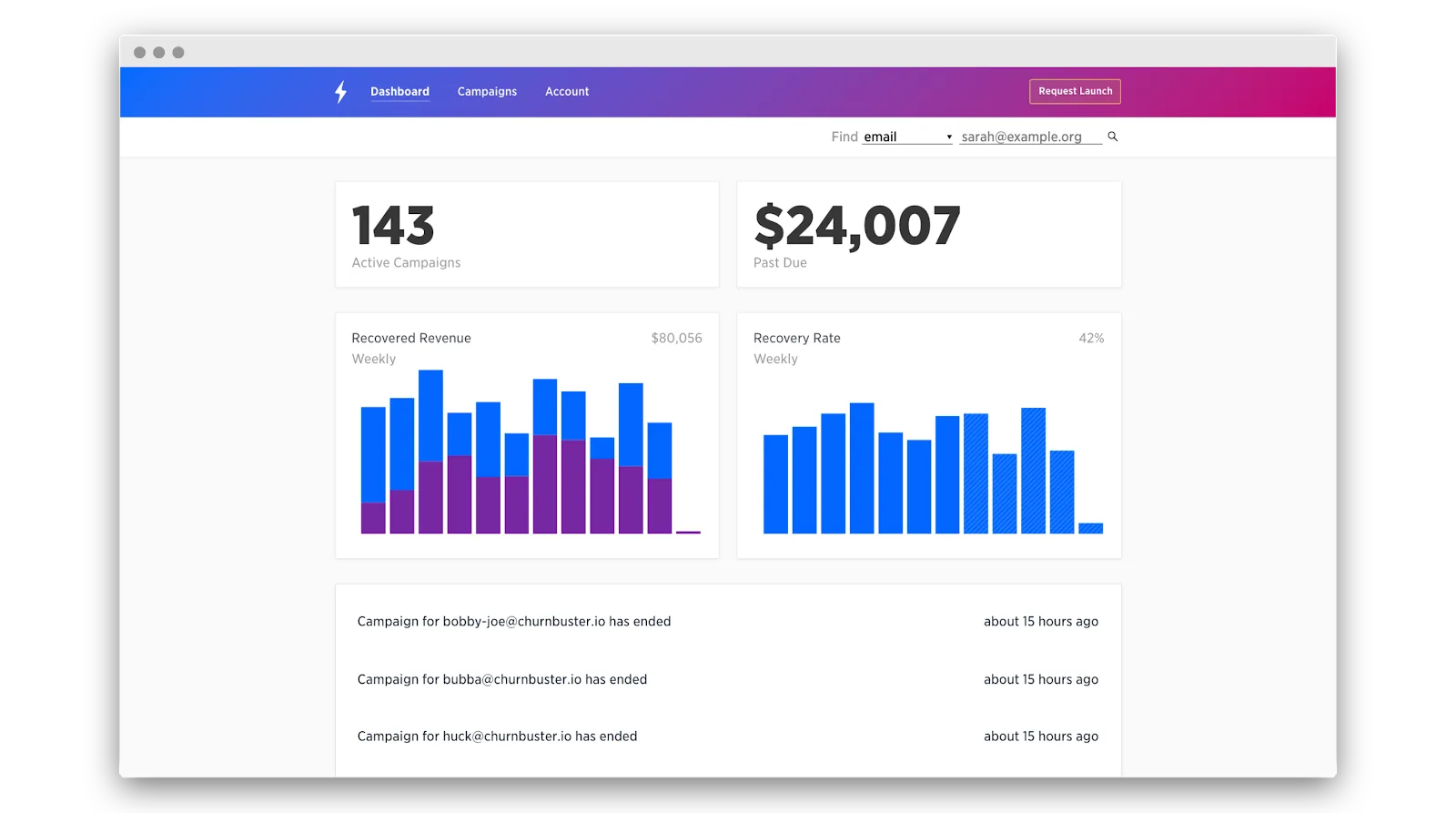This screenshot has width=1456, height=813.
Task: Select the 143 Active Campaigns card
Action: click(527, 235)
